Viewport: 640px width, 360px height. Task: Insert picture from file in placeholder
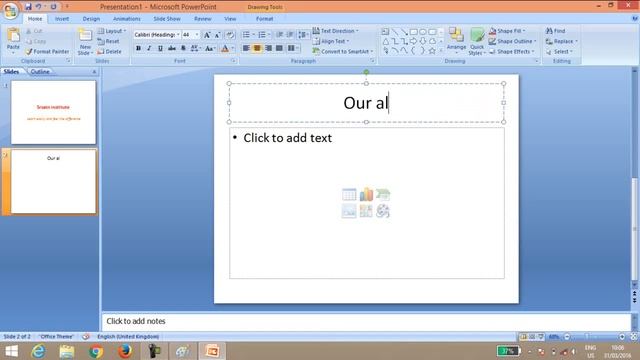pyautogui.click(x=349, y=211)
